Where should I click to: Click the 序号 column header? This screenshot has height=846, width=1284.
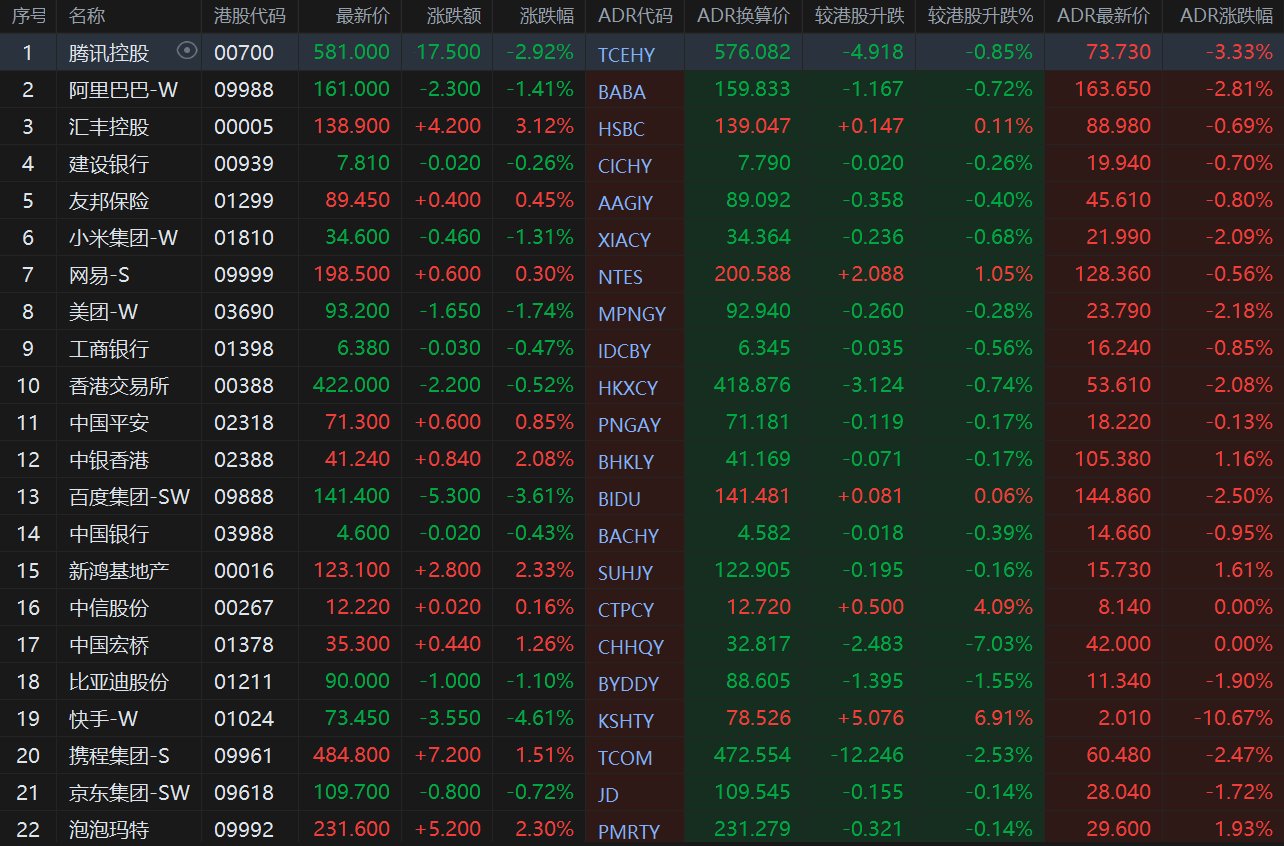pyautogui.click(x=29, y=16)
